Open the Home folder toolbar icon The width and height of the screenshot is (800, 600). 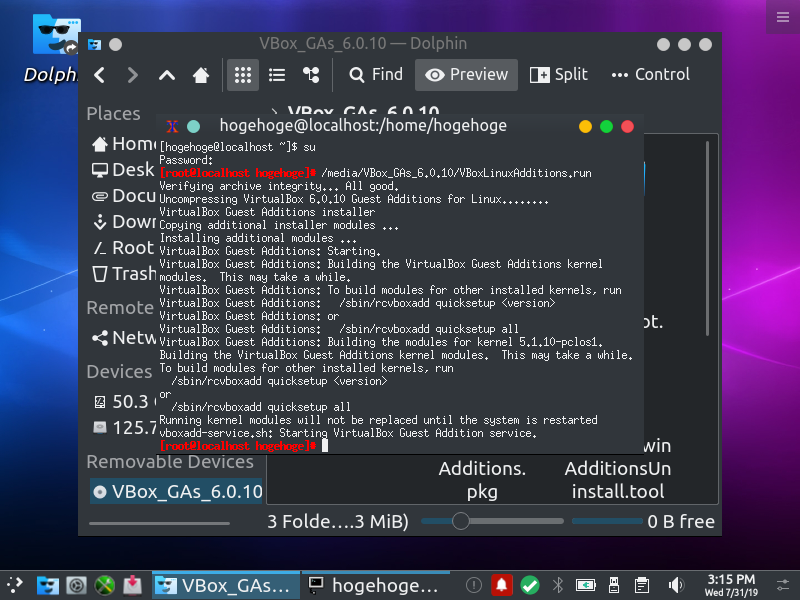(x=201, y=75)
